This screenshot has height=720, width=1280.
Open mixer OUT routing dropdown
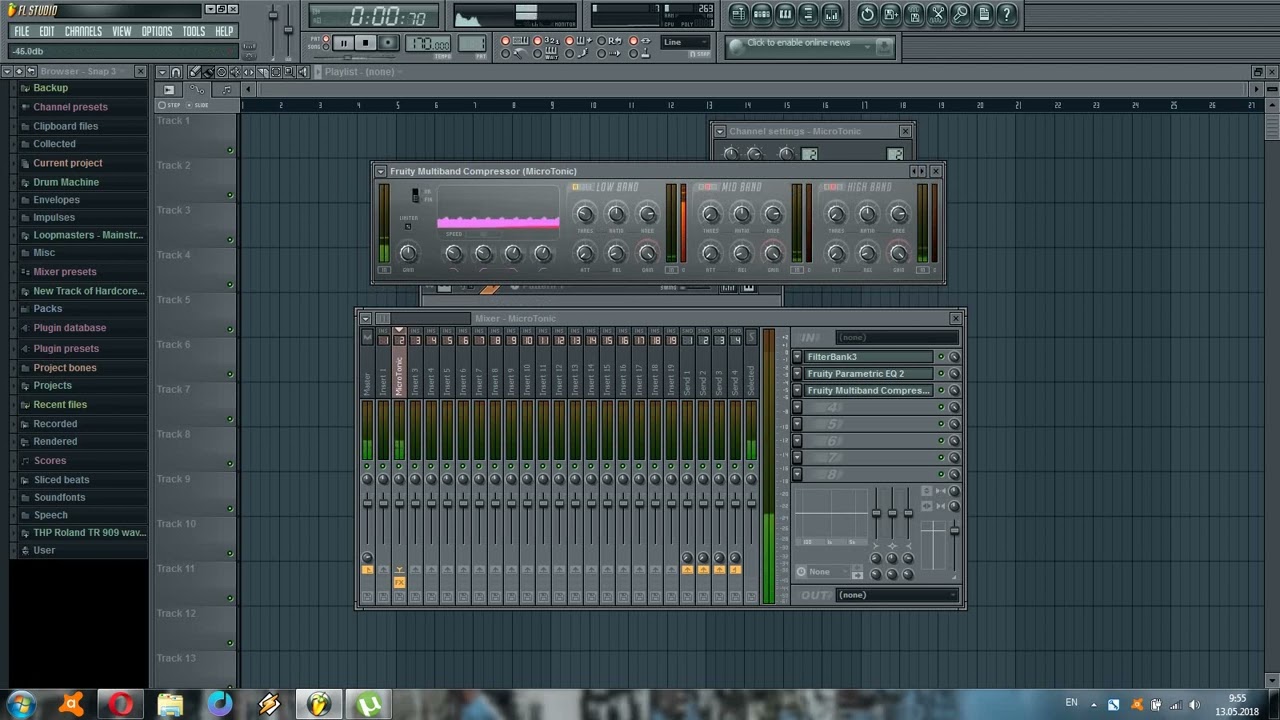click(x=897, y=595)
